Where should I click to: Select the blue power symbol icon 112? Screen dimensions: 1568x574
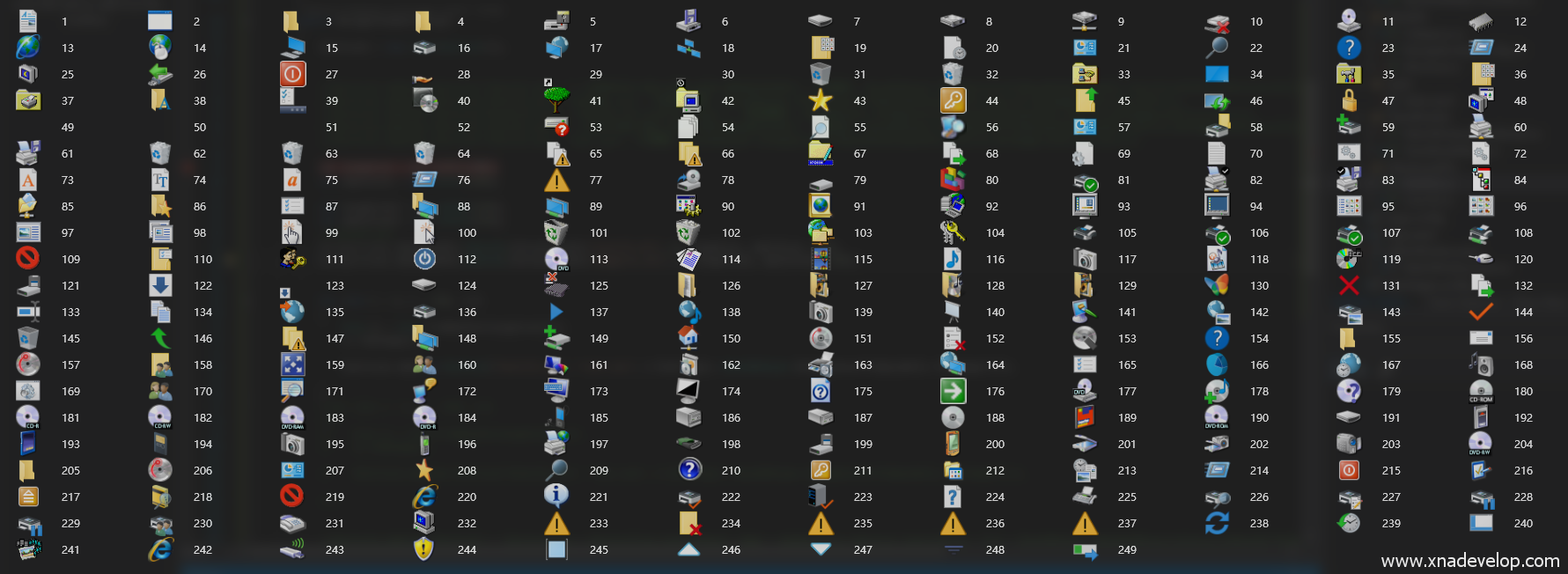tap(424, 259)
